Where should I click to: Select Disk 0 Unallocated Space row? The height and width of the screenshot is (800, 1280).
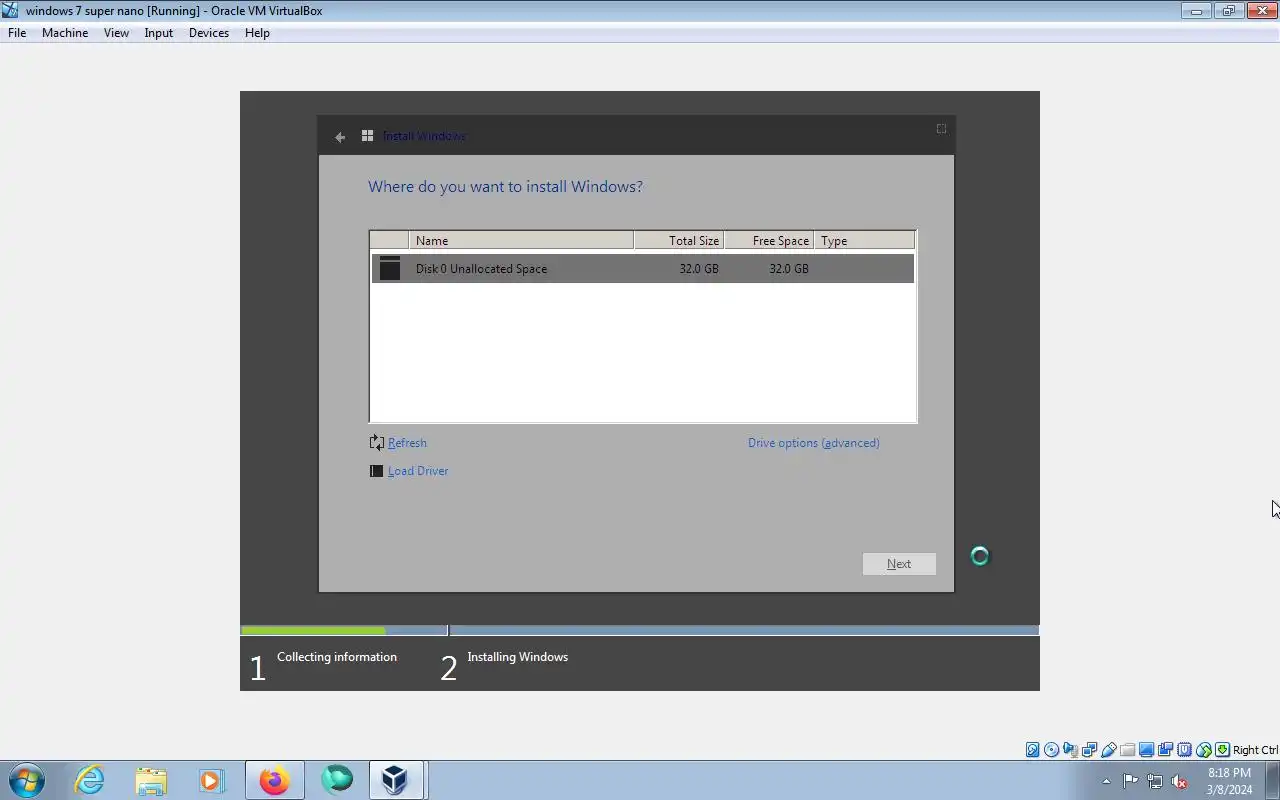(643, 269)
